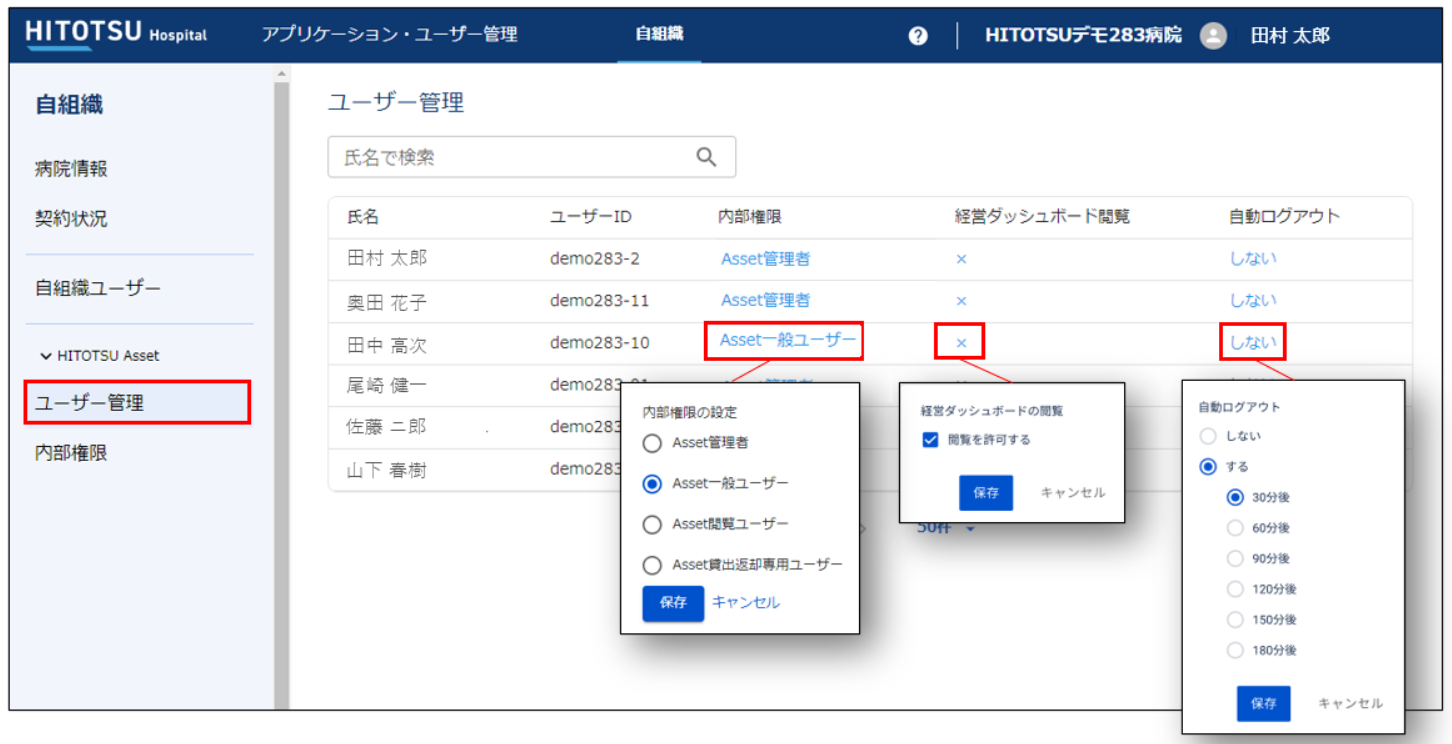The width and height of the screenshot is (1452, 744).
Task: Click the help question mark icon
Action: 918,36
